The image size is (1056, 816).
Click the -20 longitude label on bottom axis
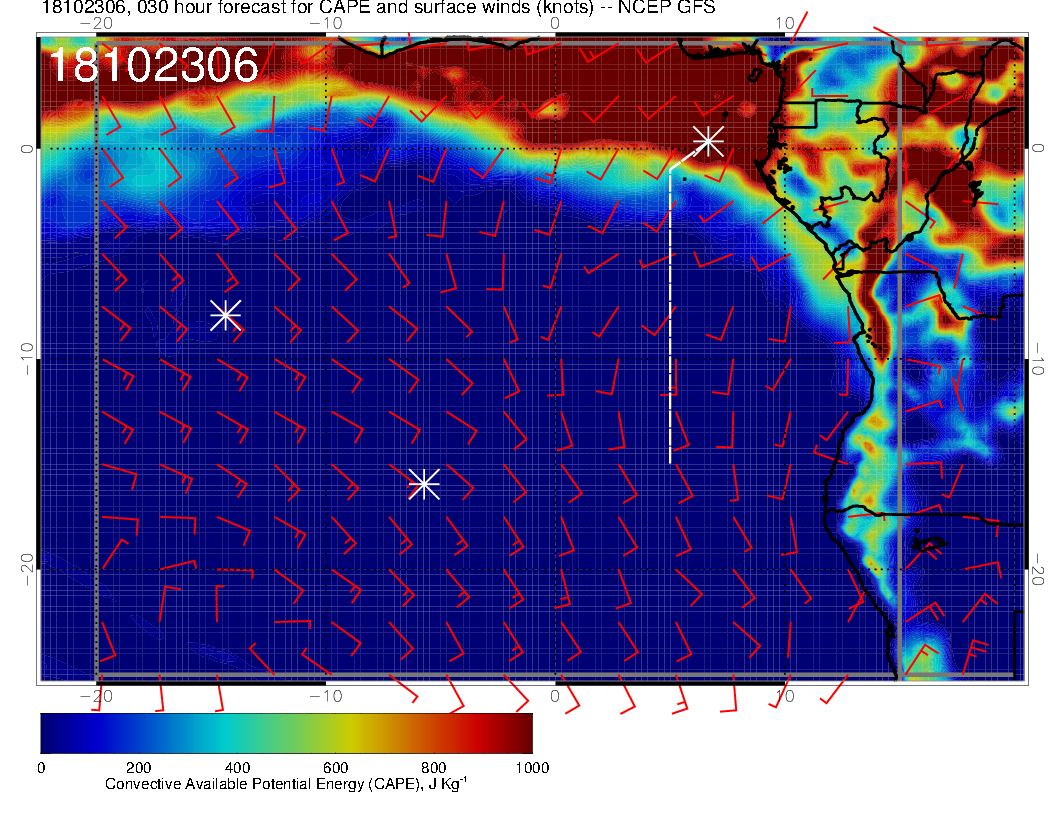point(96,695)
